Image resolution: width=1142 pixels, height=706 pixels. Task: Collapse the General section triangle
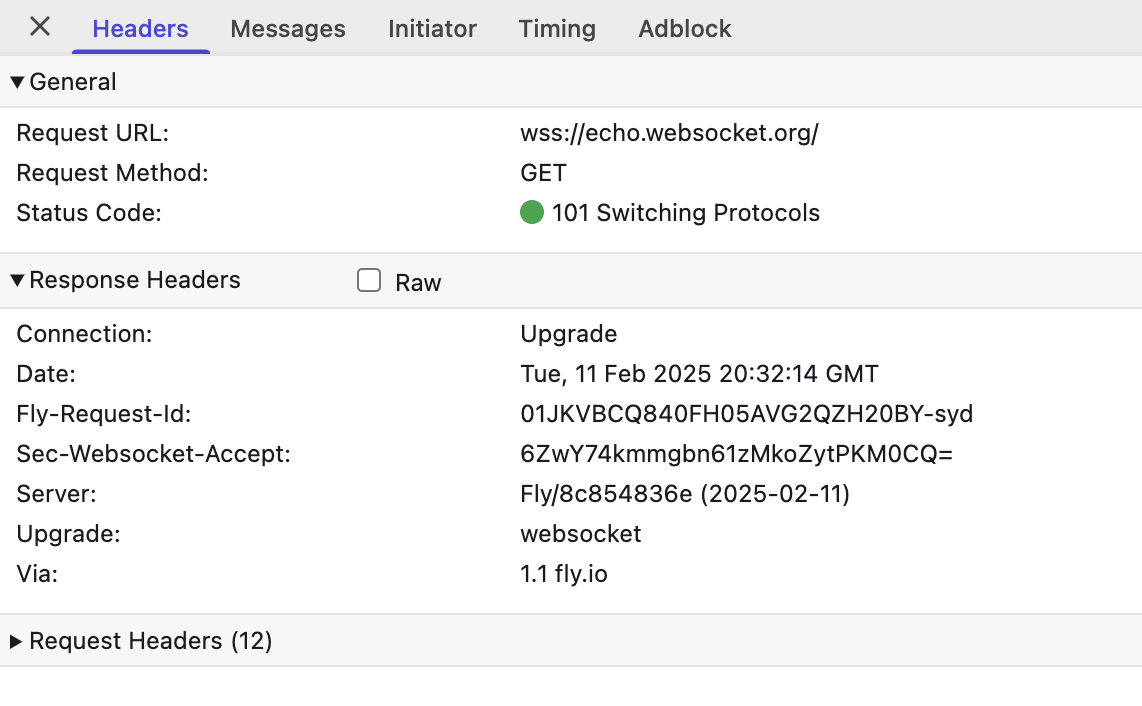[x=17, y=82]
